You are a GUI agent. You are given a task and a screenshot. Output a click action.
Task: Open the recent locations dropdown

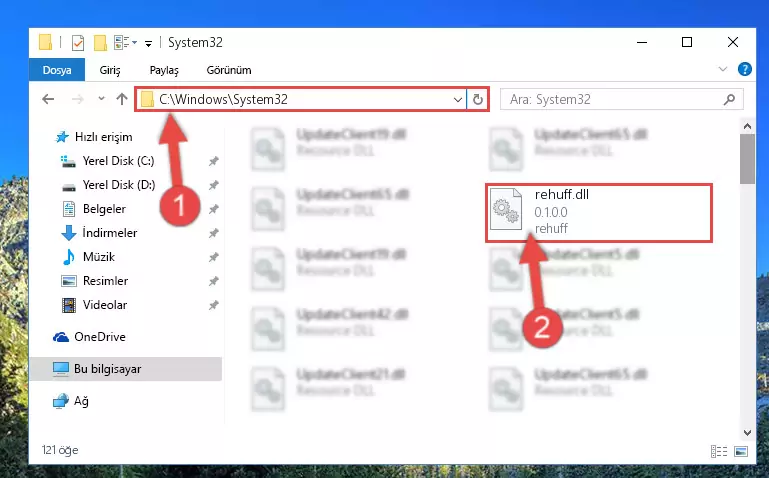[x=101, y=99]
